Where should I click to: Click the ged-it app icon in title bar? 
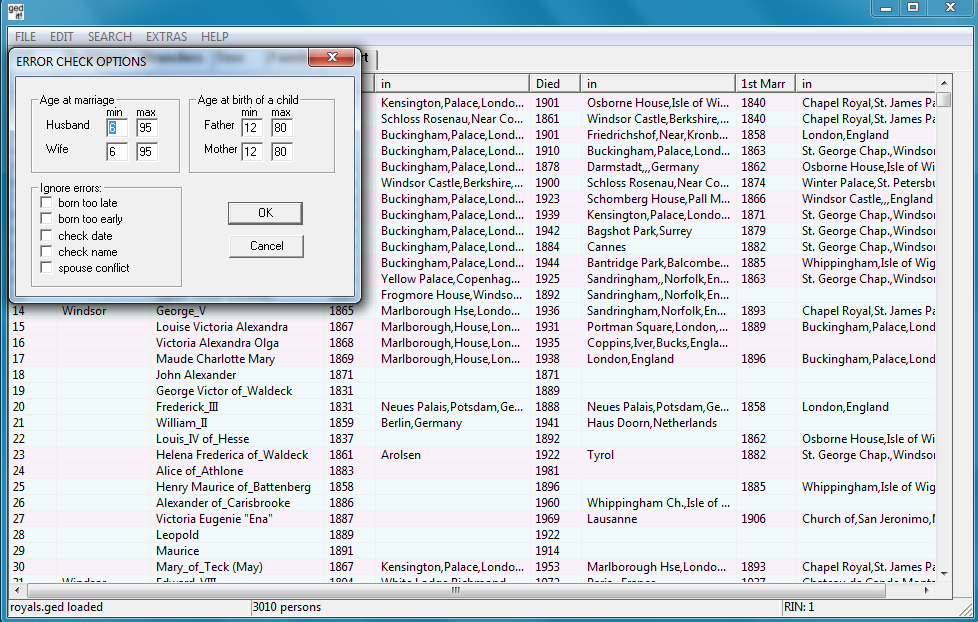(16, 10)
